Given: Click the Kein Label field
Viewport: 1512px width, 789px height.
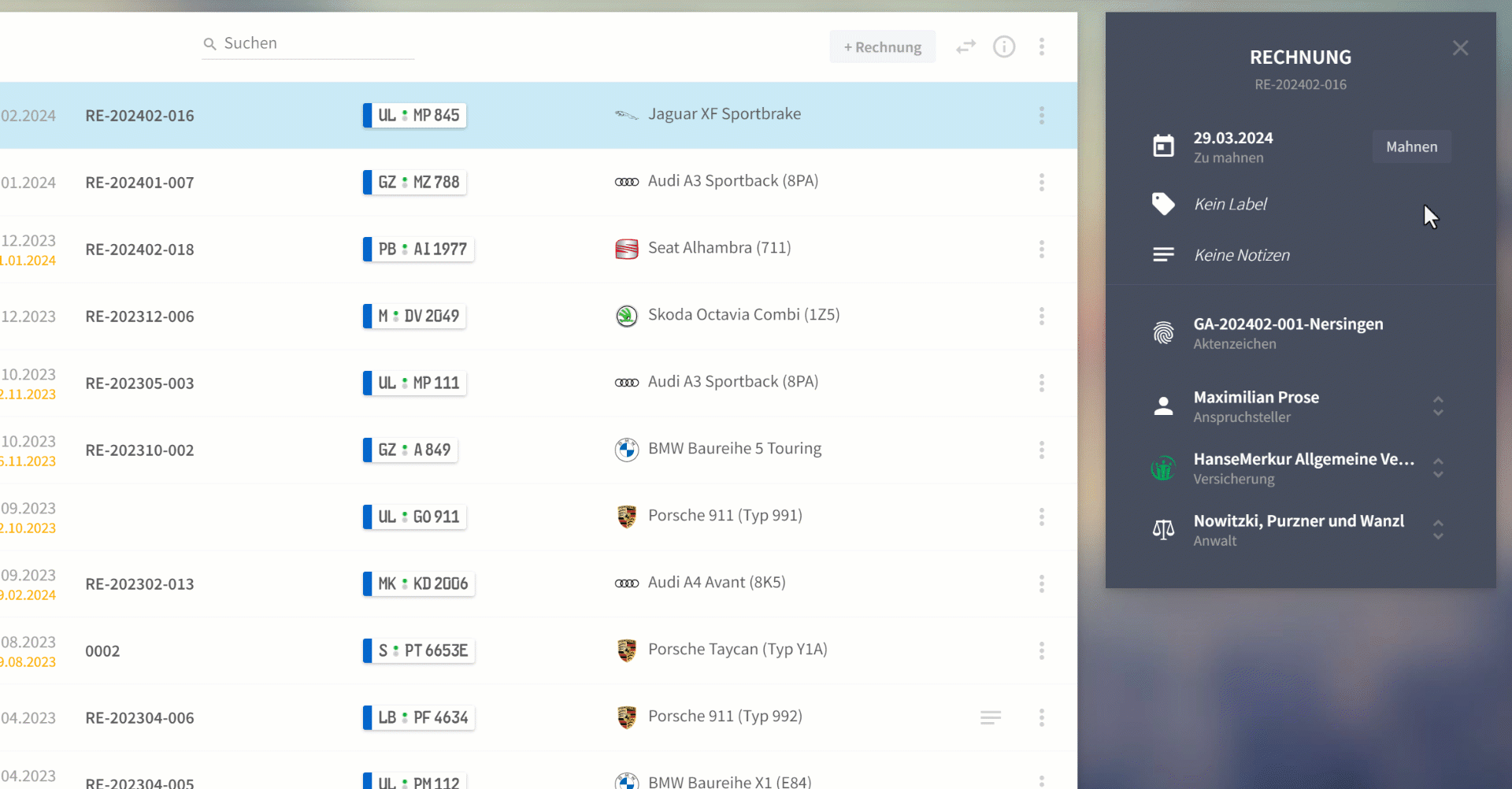Looking at the screenshot, I should 1230,204.
